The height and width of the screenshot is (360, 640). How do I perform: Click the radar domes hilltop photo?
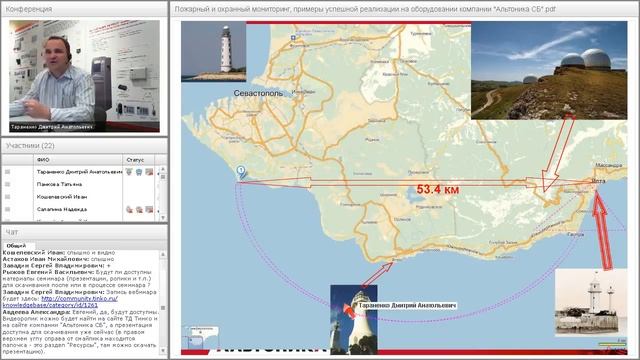[549, 70]
